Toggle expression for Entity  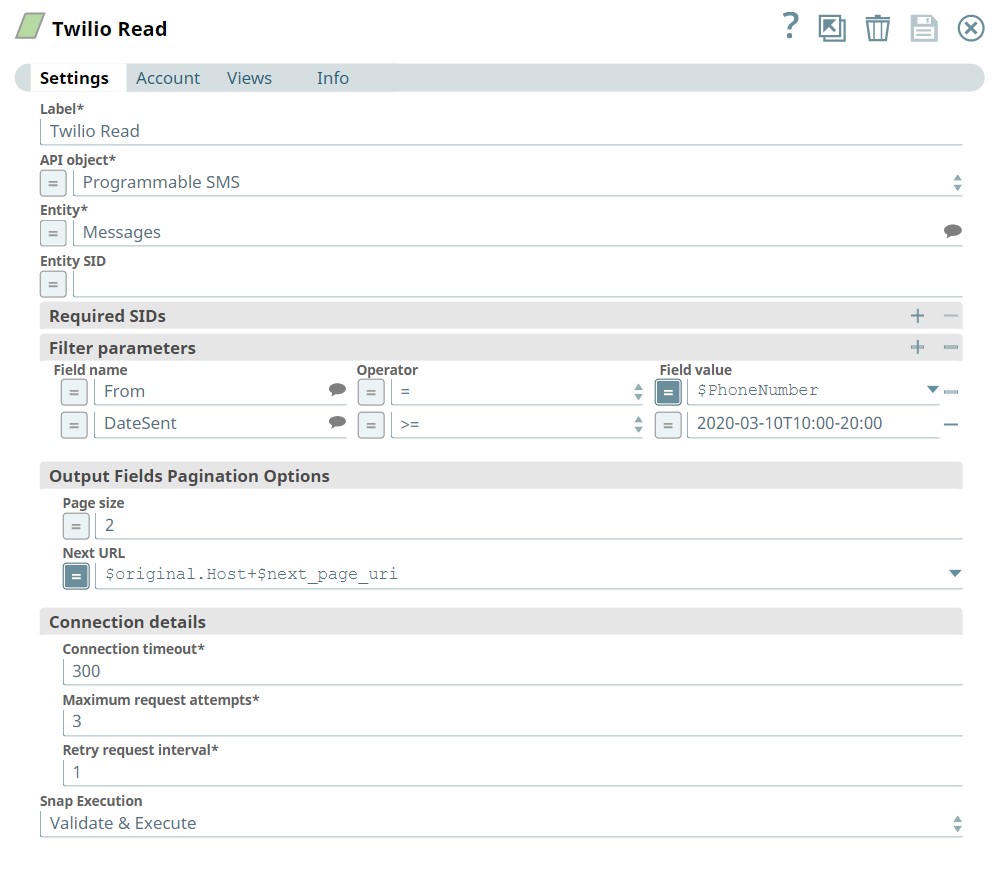[53, 233]
